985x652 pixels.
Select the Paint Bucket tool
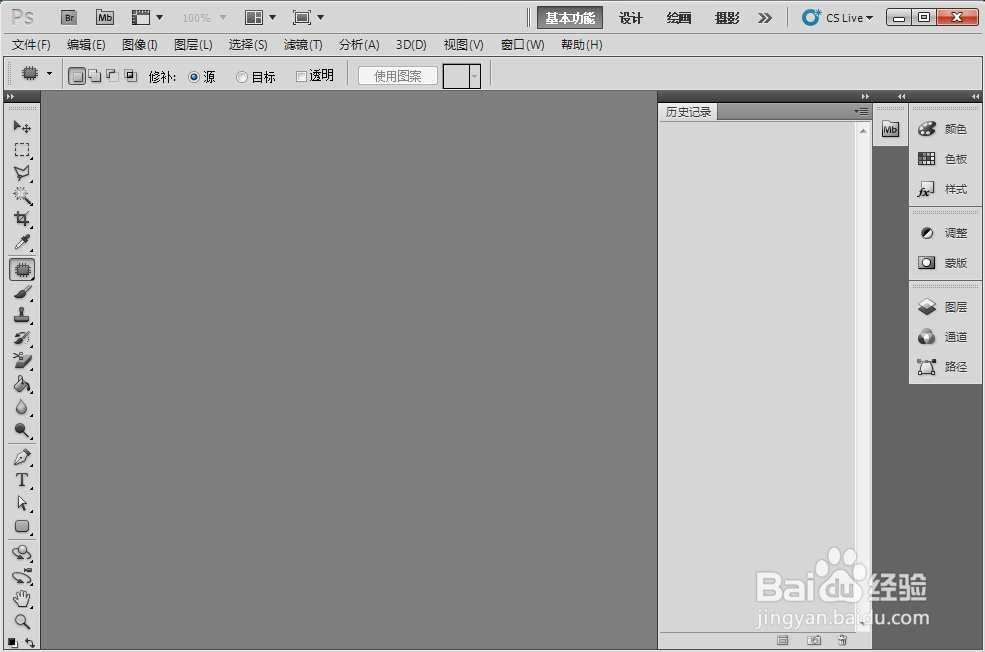point(22,384)
